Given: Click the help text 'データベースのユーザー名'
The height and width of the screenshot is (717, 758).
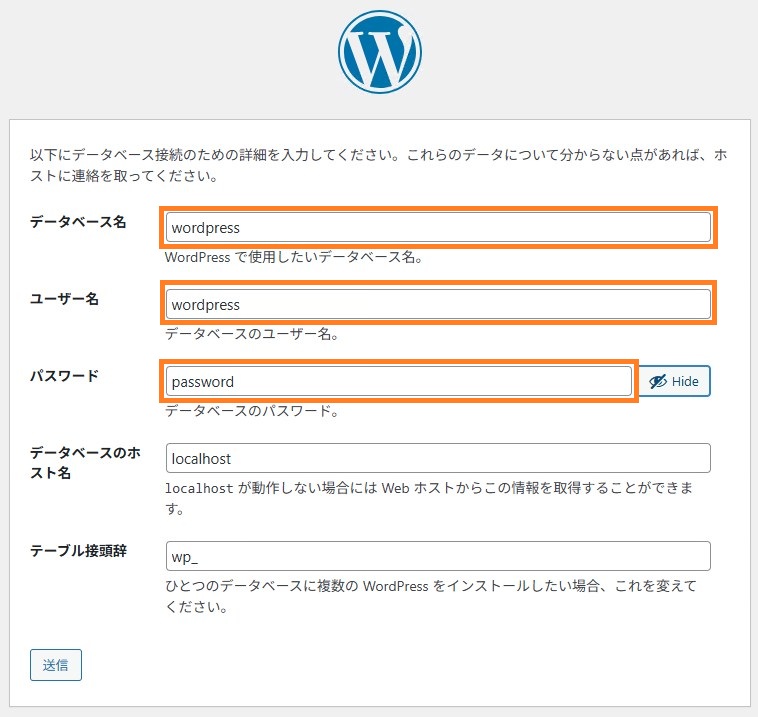Looking at the screenshot, I should (x=251, y=334).
